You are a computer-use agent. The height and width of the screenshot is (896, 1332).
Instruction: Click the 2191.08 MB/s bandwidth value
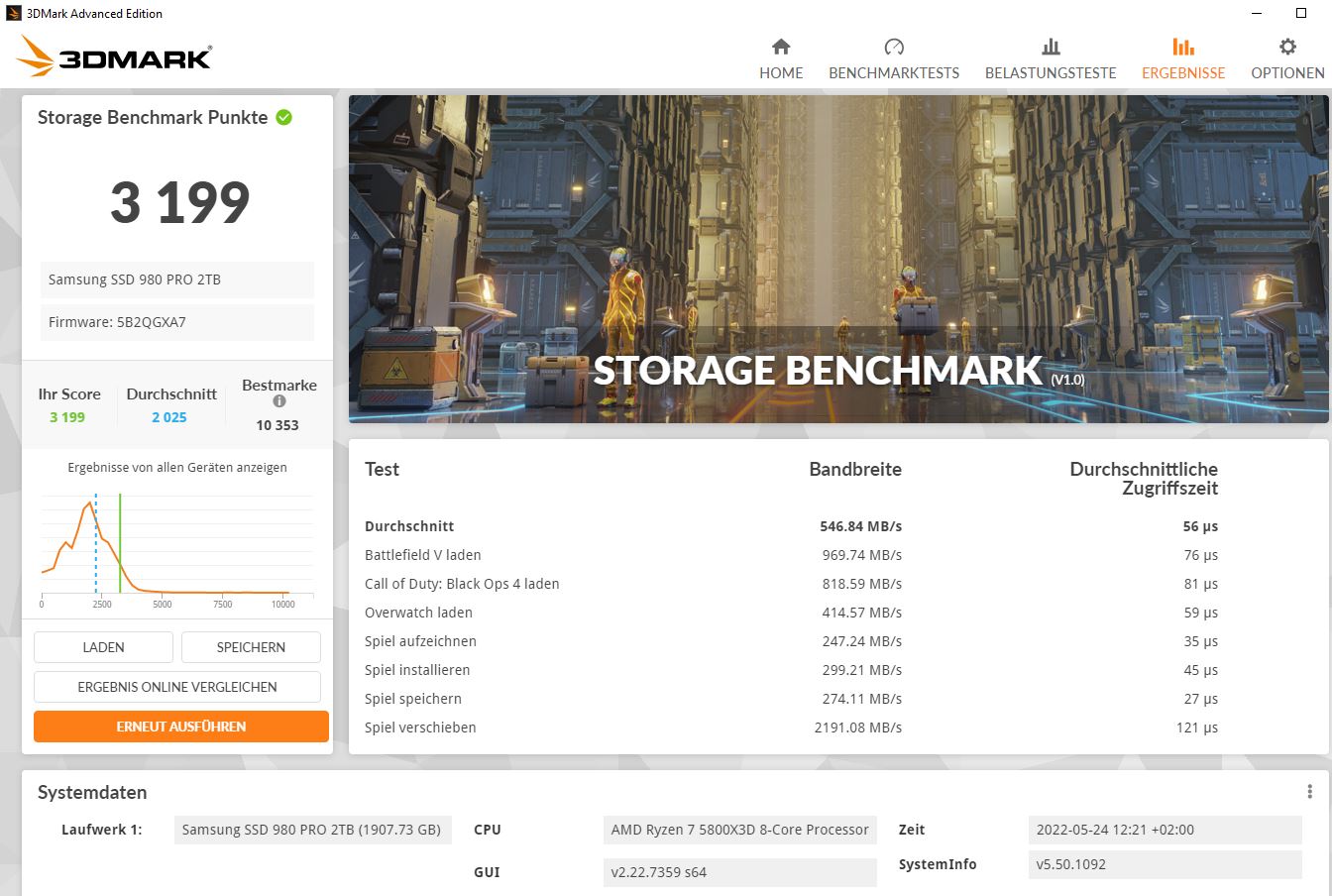[x=858, y=728]
